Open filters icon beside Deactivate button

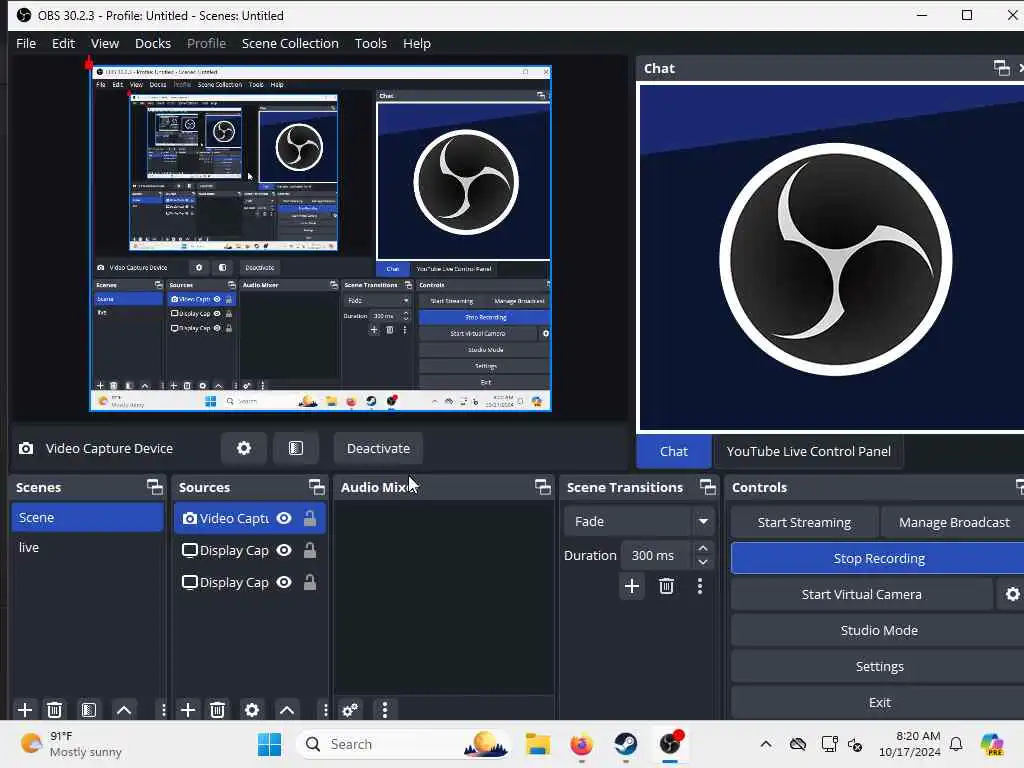[x=296, y=448]
